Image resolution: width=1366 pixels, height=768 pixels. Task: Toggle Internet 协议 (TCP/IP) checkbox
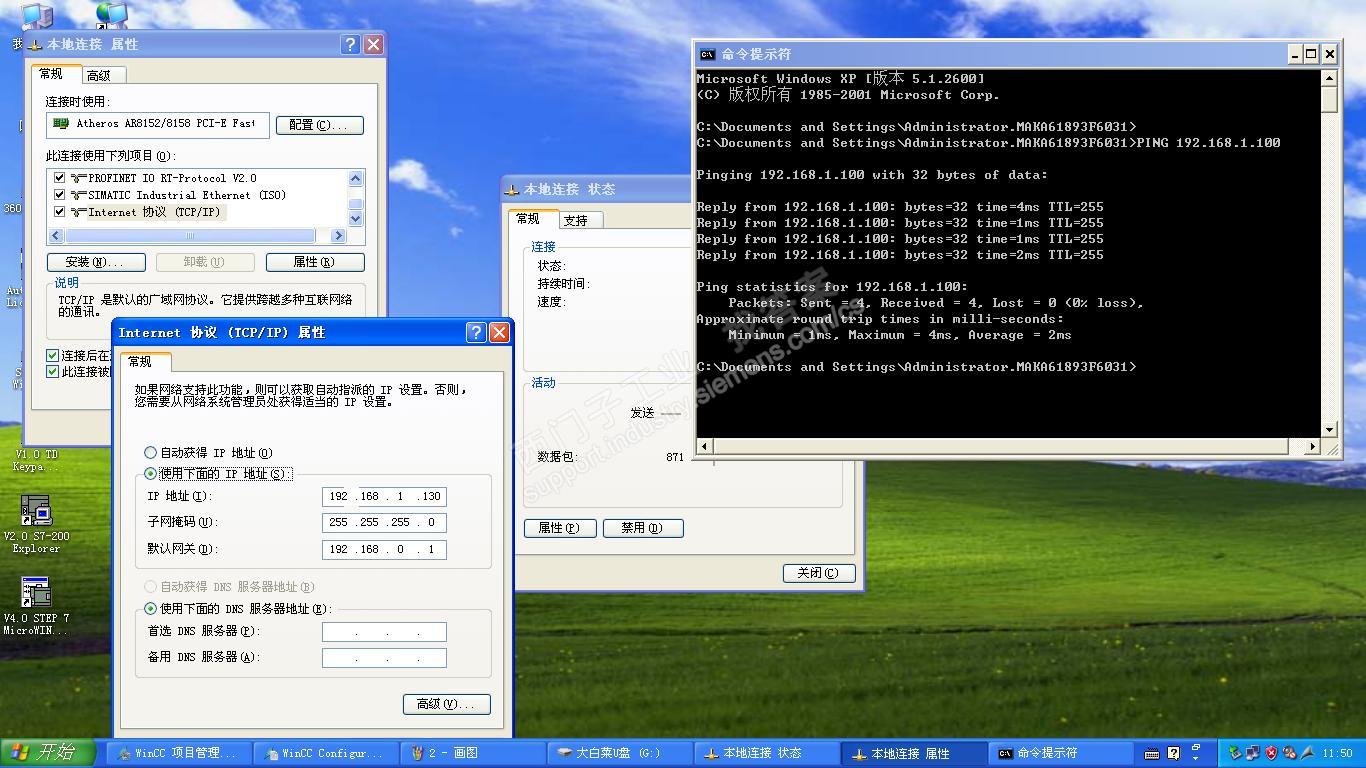click(59, 212)
